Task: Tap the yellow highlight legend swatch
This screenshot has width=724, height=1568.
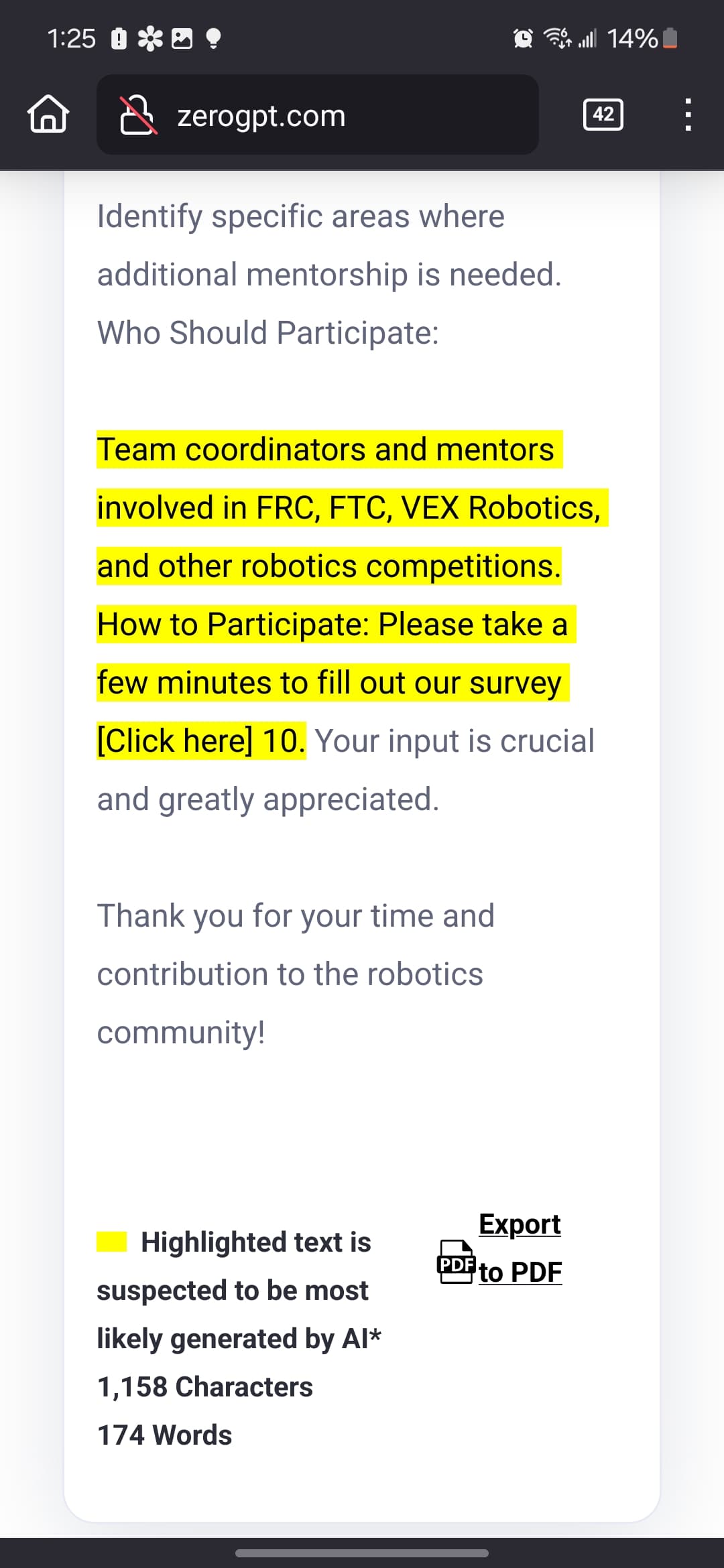Action: click(x=112, y=1242)
